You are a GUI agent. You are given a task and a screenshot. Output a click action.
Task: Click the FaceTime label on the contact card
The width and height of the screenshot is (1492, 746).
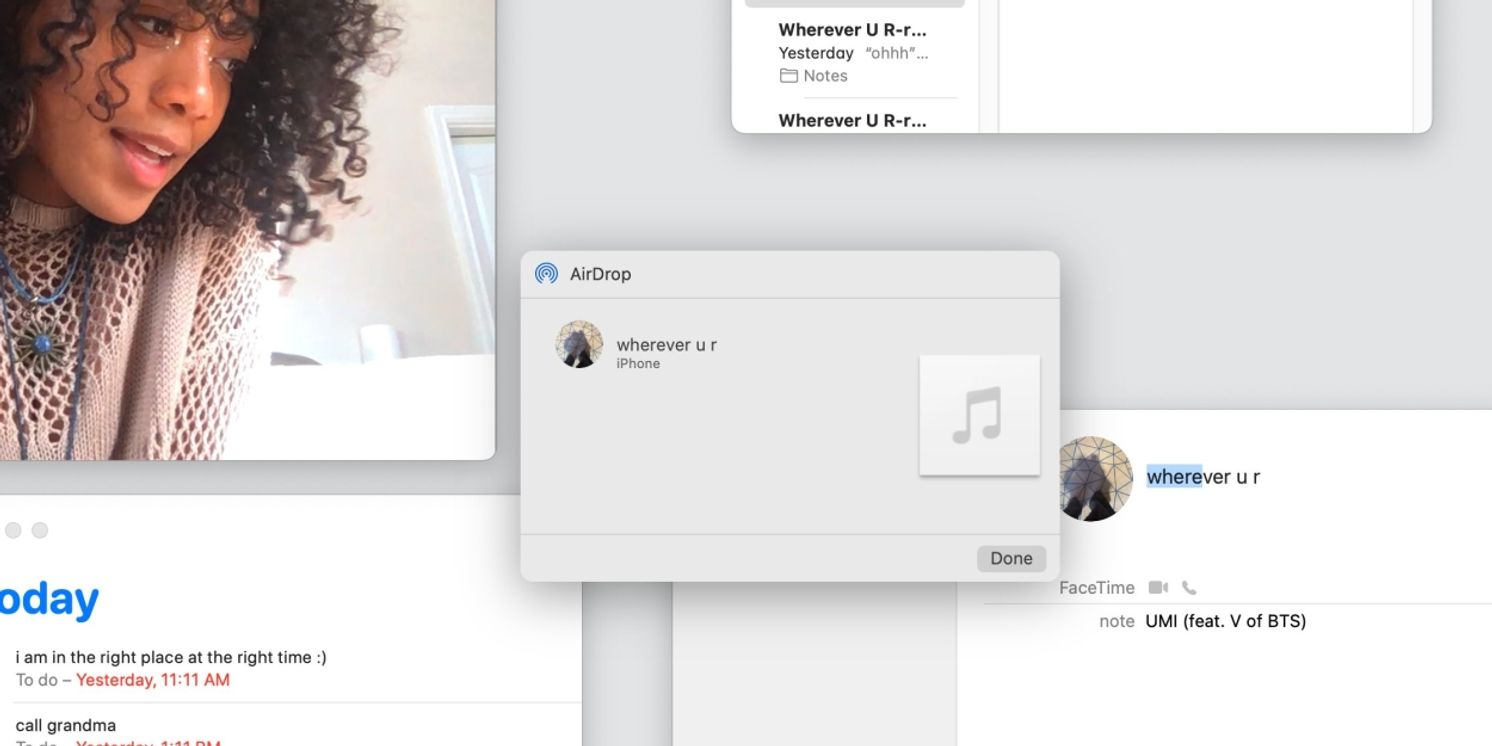tap(1096, 588)
